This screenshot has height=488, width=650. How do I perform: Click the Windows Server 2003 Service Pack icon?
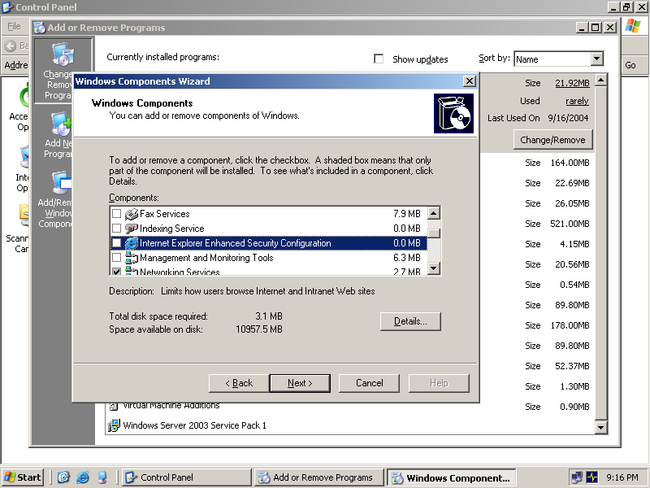[x=114, y=425]
